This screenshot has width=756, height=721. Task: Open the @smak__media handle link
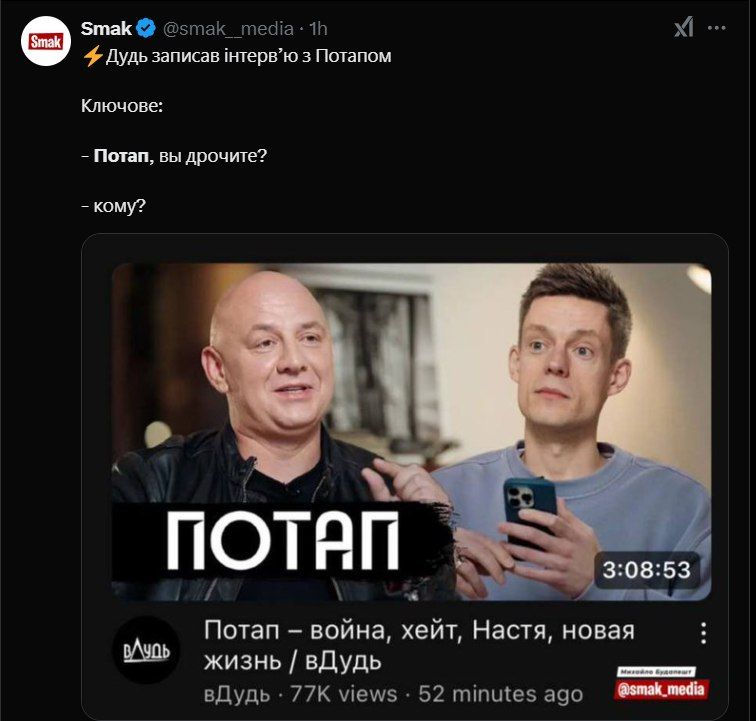click(x=228, y=29)
